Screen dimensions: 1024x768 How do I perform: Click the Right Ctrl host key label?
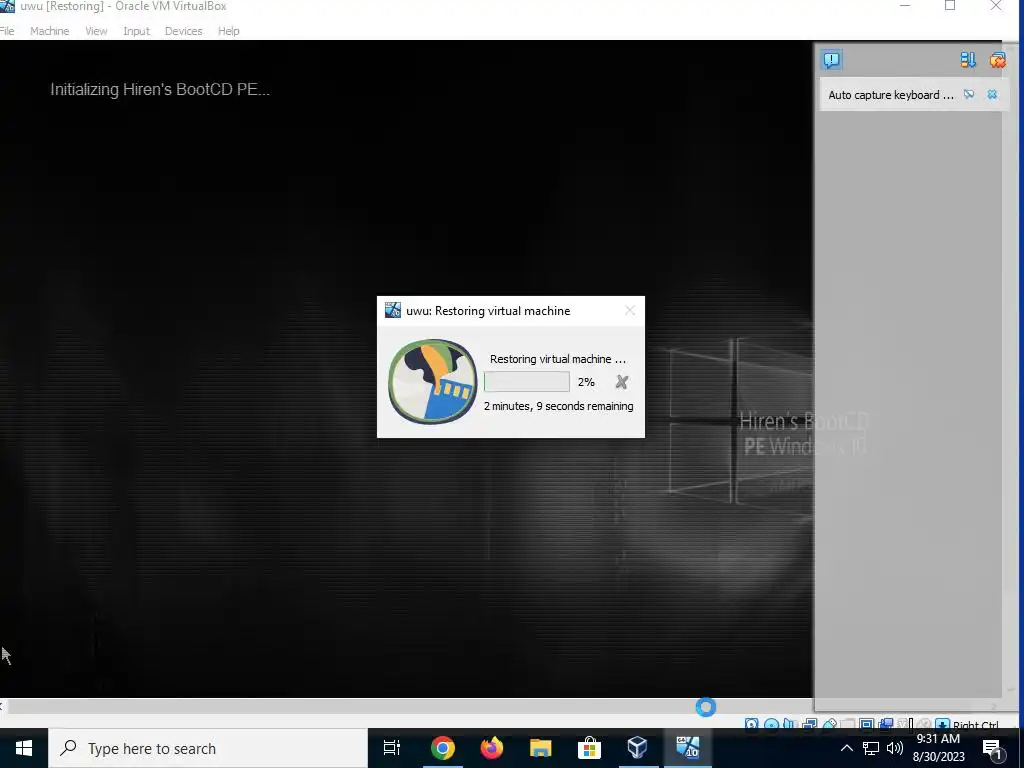point(976,724)
